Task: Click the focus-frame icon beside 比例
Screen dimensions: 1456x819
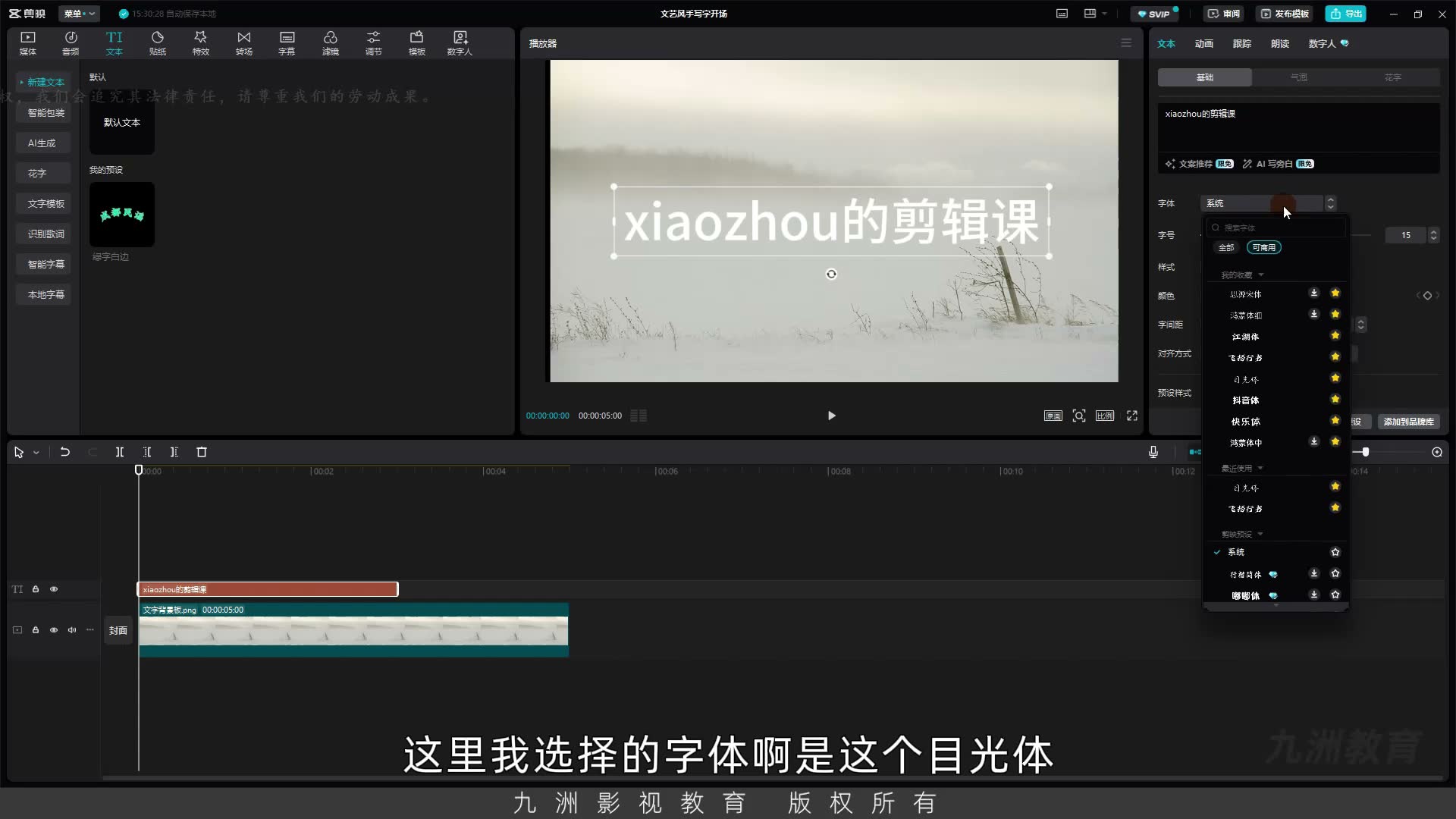Action: pos(1079,416)
